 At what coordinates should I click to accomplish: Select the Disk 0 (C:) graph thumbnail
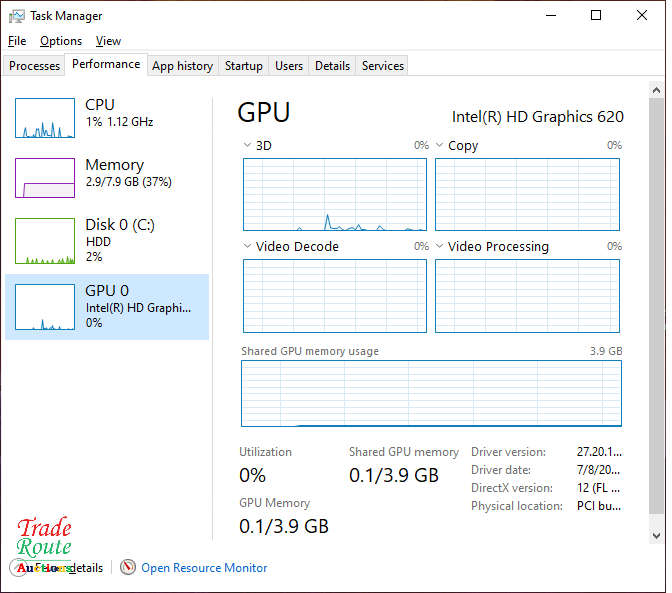(45, 241)
